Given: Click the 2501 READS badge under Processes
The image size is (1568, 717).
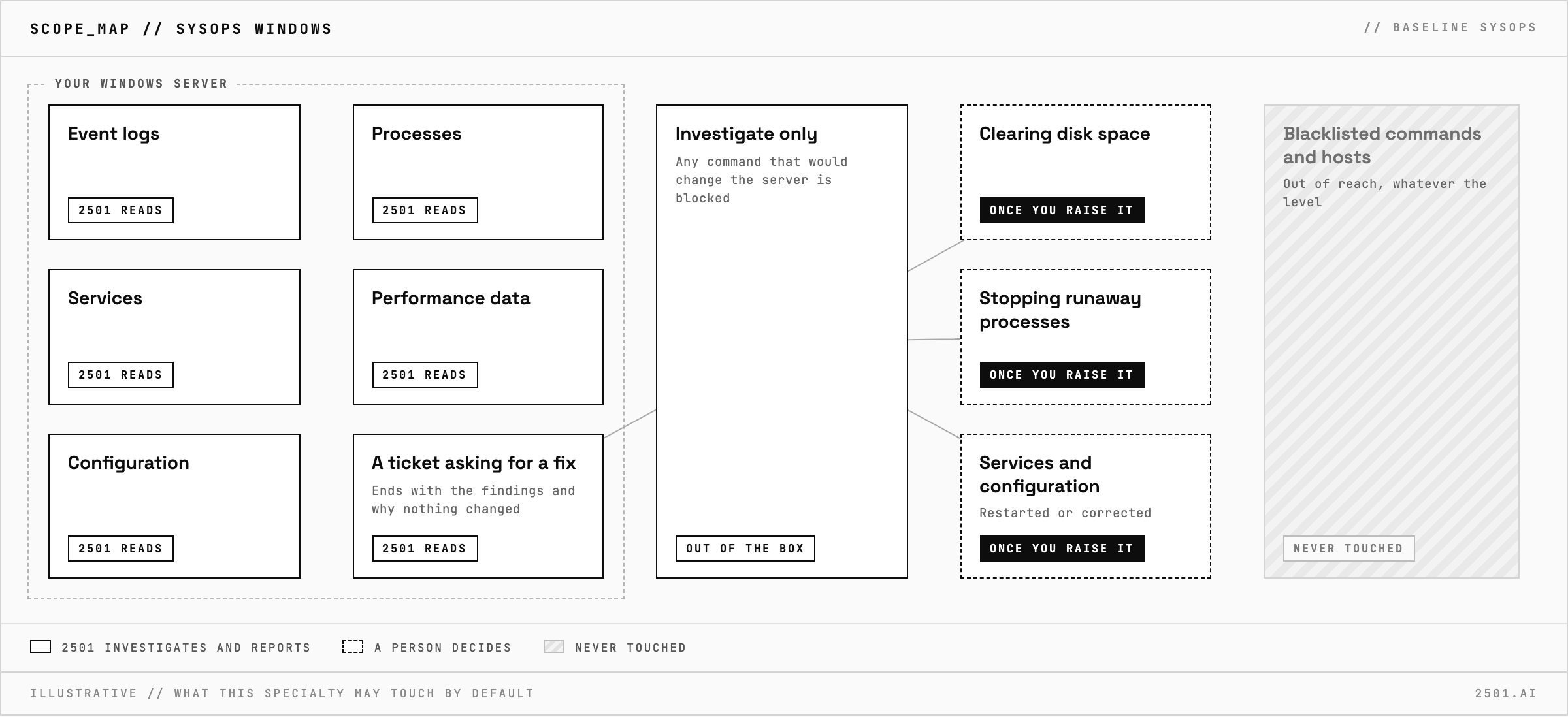Looking at the screenshot, I should coord(425,210).
